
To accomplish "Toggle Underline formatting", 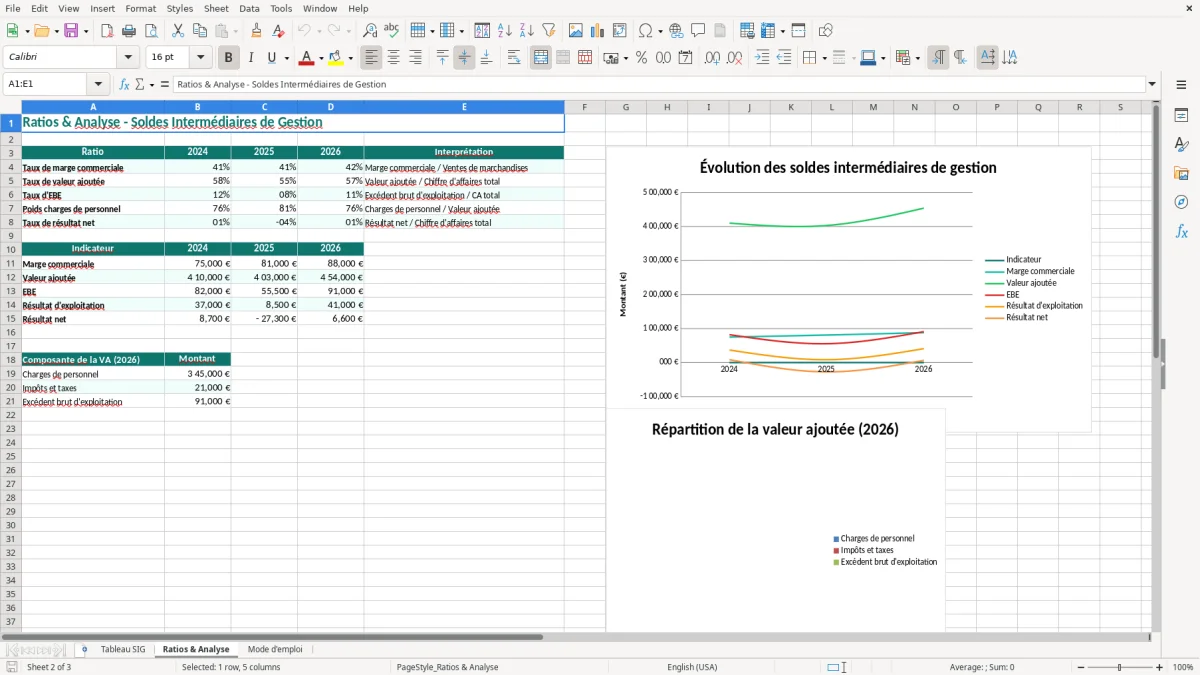I will (272, 58).
